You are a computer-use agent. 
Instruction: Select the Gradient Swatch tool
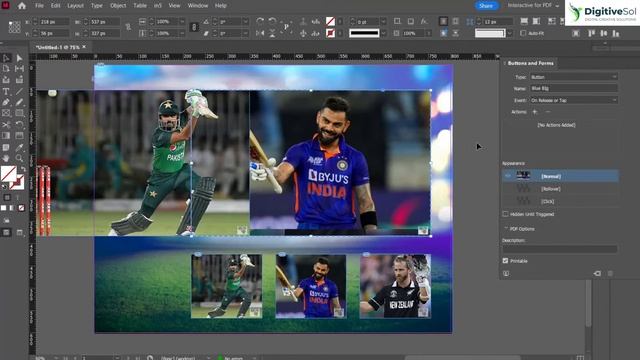6,136
